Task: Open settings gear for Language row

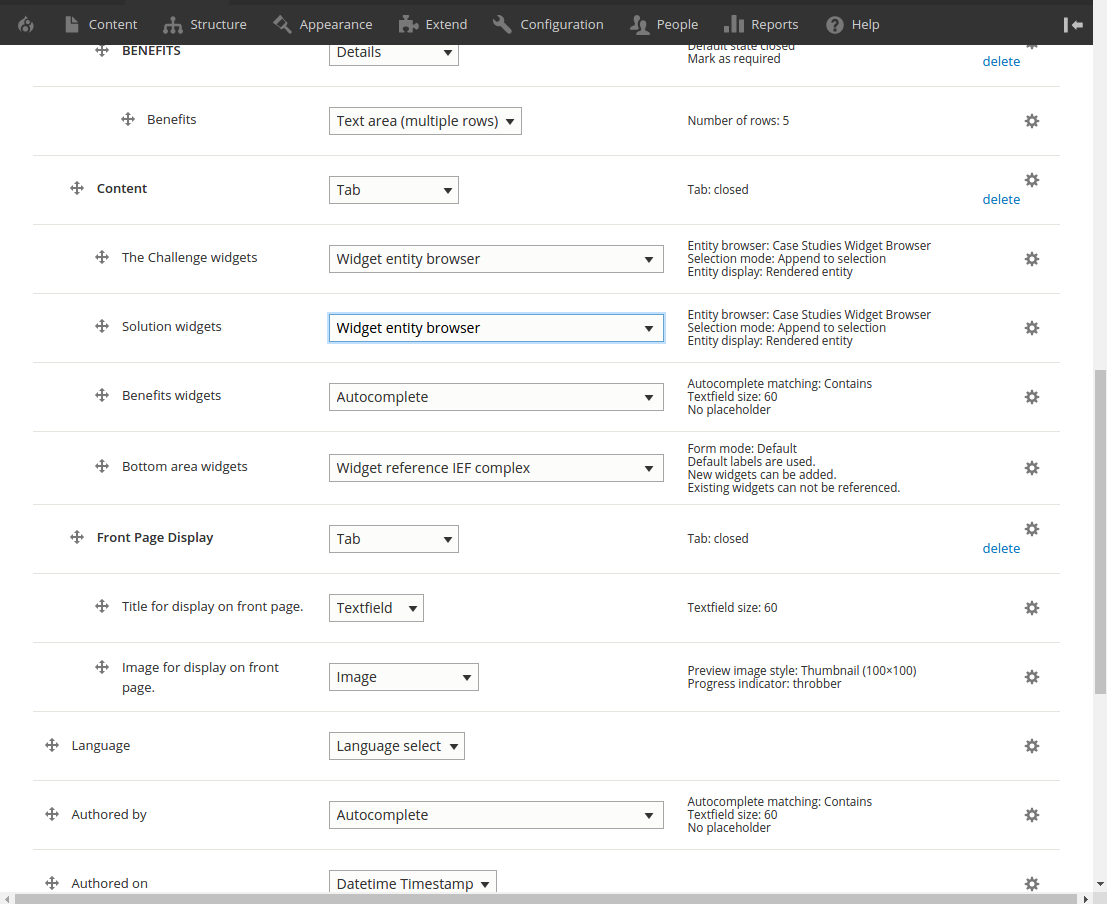Action: point(1031,746)
